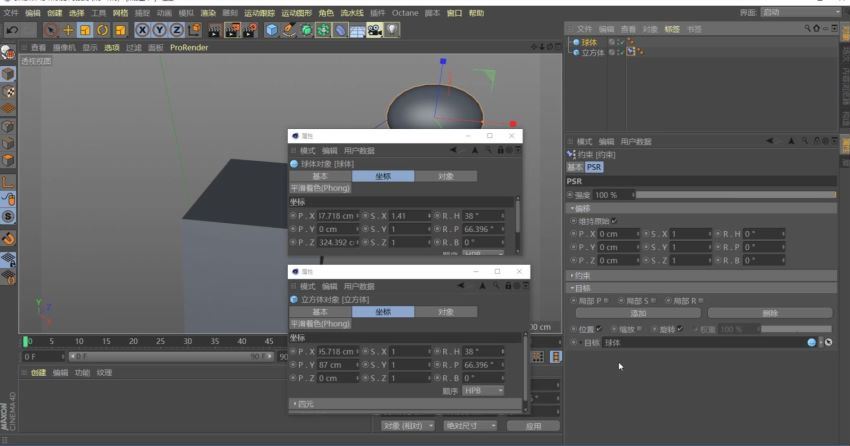
Task: Click the S . X field in sphere window
Action: pos(410,216)
